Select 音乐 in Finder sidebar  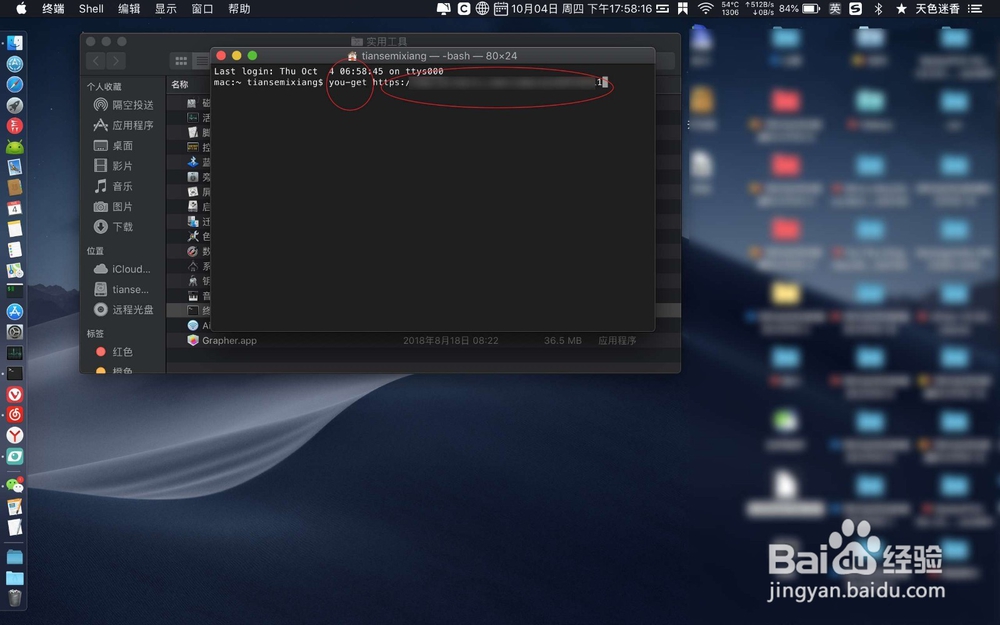pyautogui.click(x=113, y=186)
